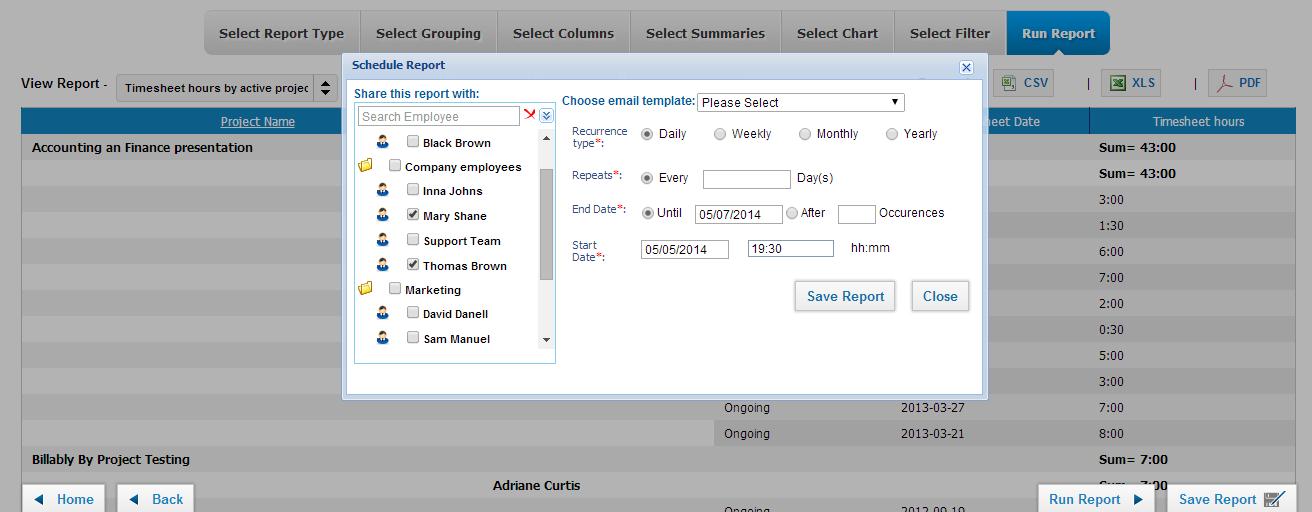Check the Black Brown checkbox
Screen dimensions: 1312x512
coord(413,141)
